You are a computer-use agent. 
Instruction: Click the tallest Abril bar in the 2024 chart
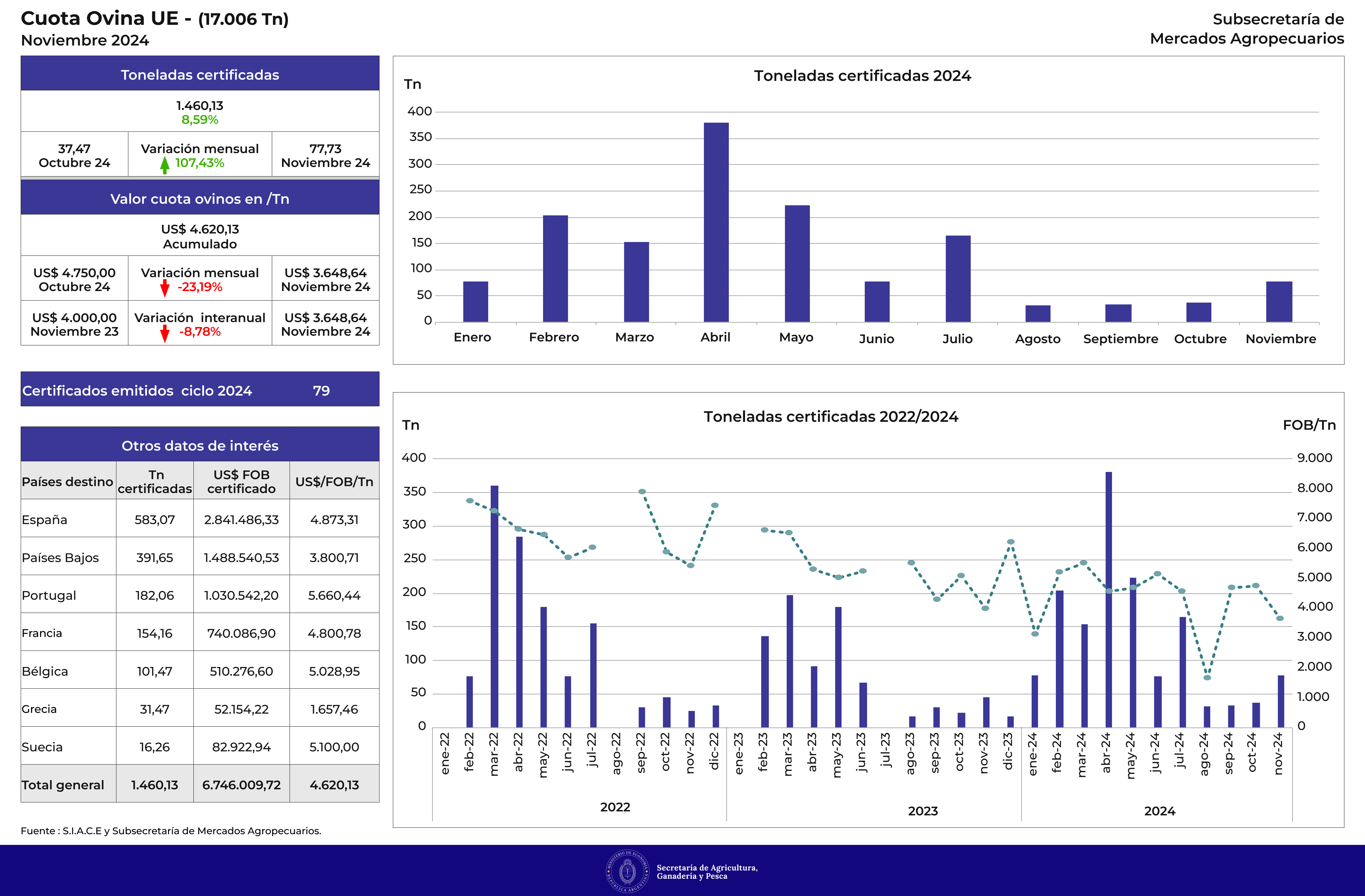point(716,222)
